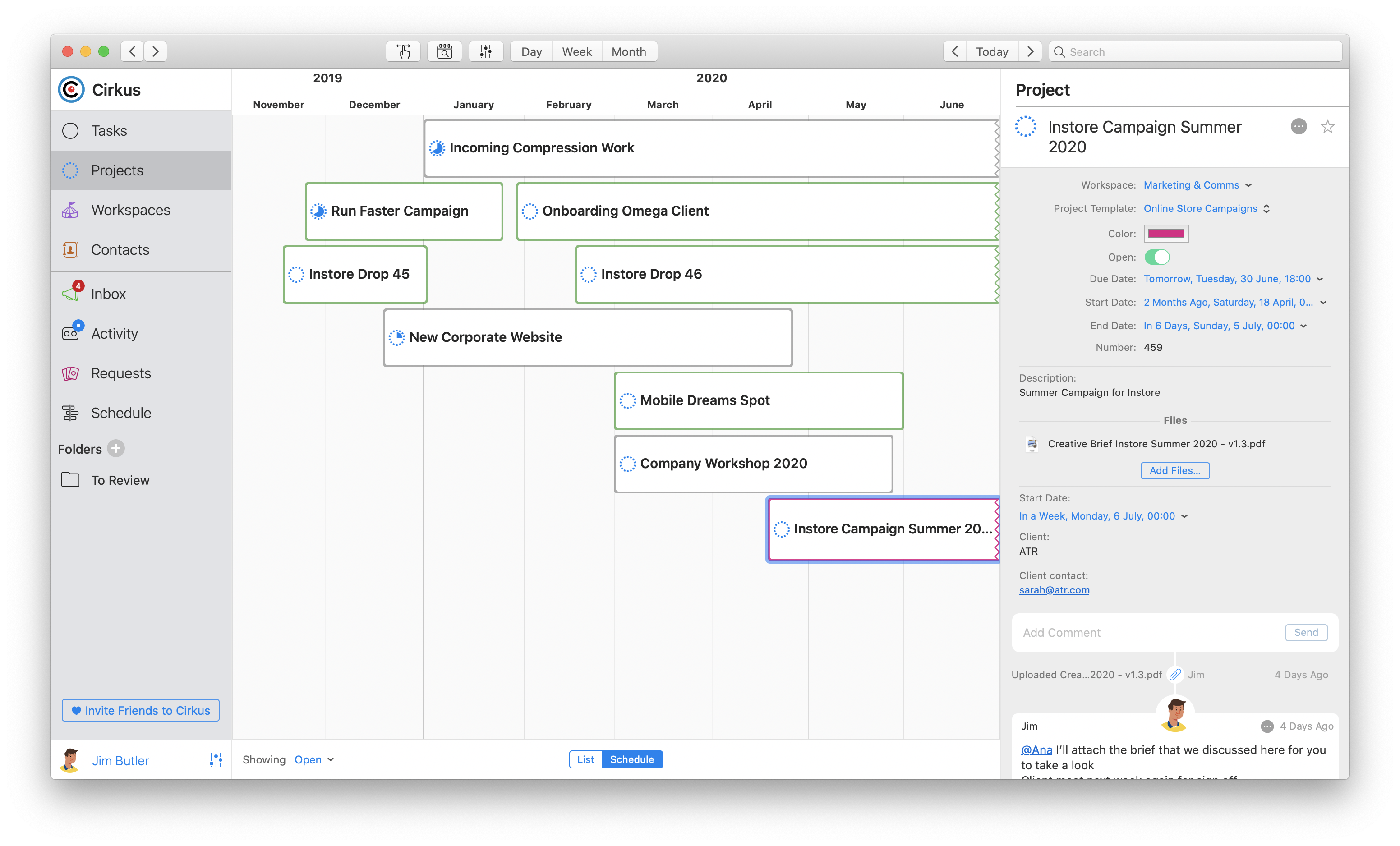This screenshot has width=1400, height=846.
Task: Open the Due Date dropdown
Action: click(1233, 279)
